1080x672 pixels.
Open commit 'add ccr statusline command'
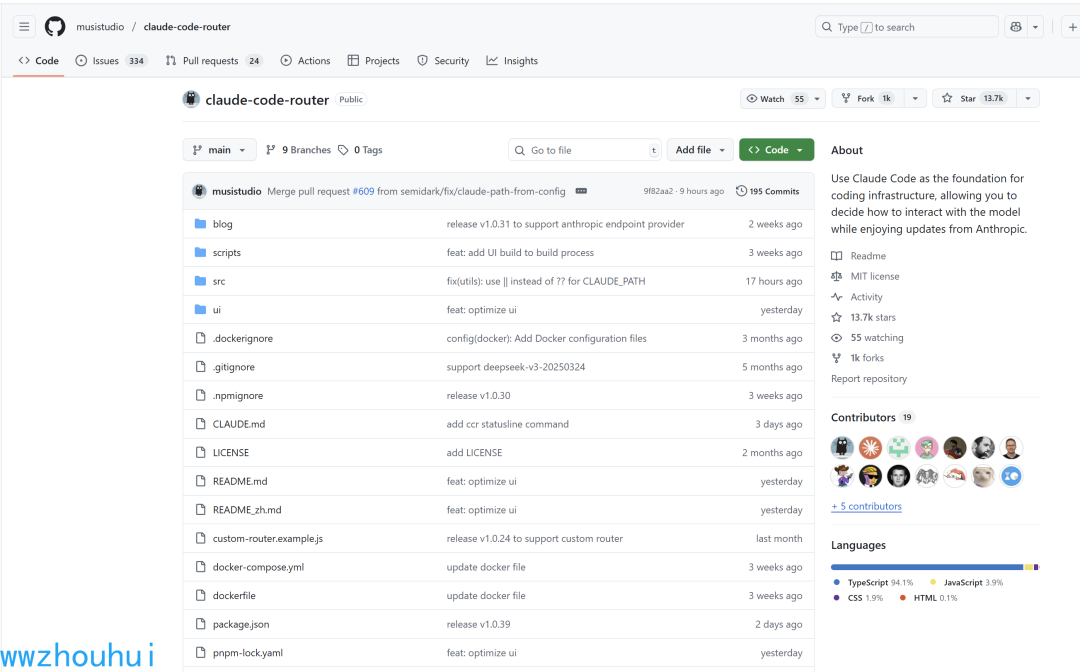[x=508, y=424]
